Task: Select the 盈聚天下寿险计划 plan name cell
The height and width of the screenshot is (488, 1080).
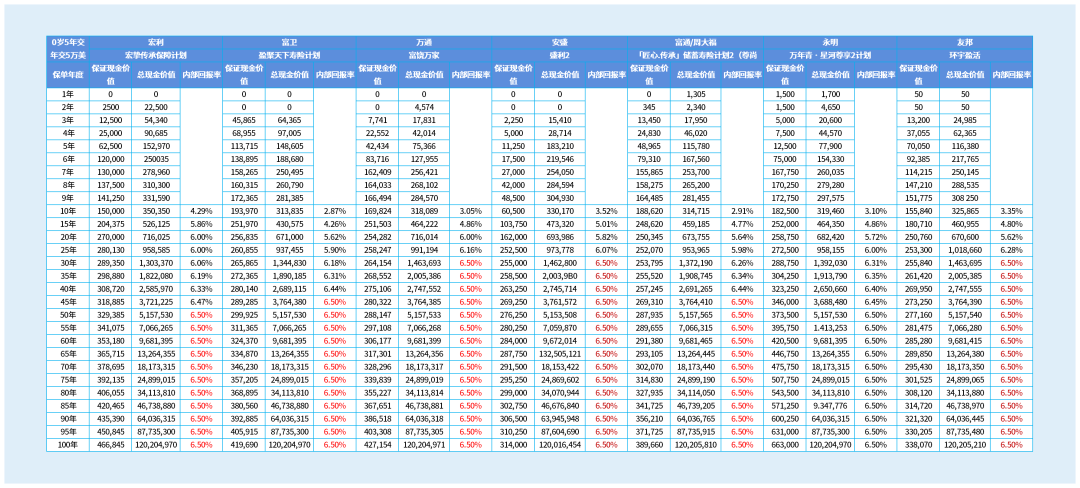Action: click(x=289, y=54)
